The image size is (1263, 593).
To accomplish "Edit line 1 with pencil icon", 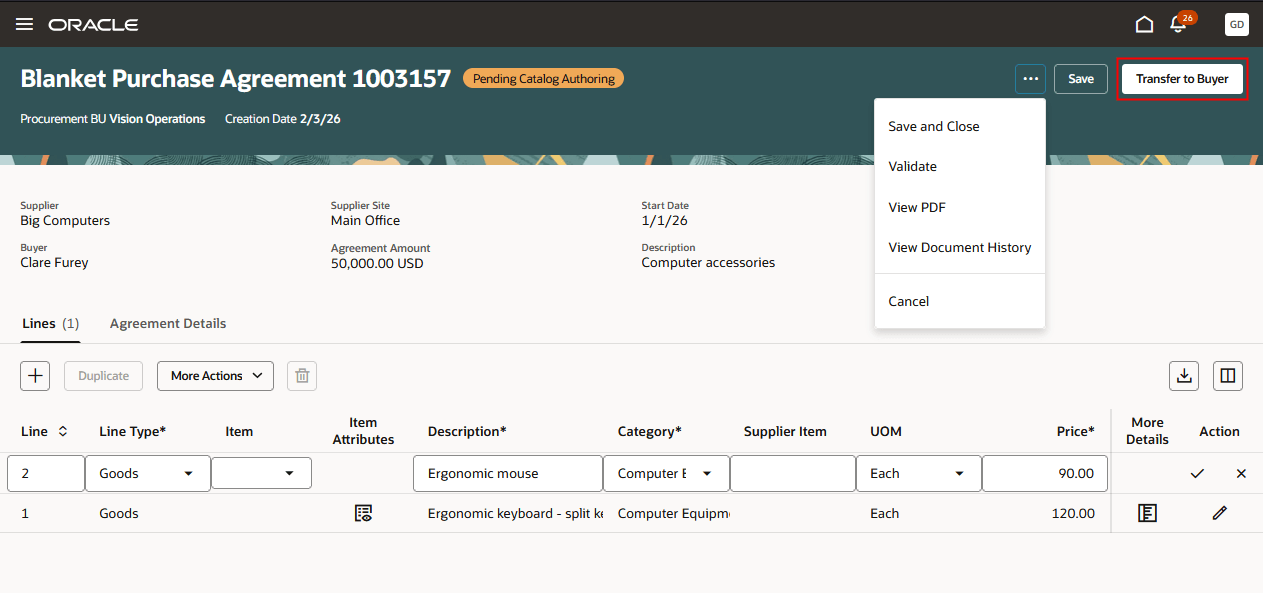I will click(x=1219, y=513).
